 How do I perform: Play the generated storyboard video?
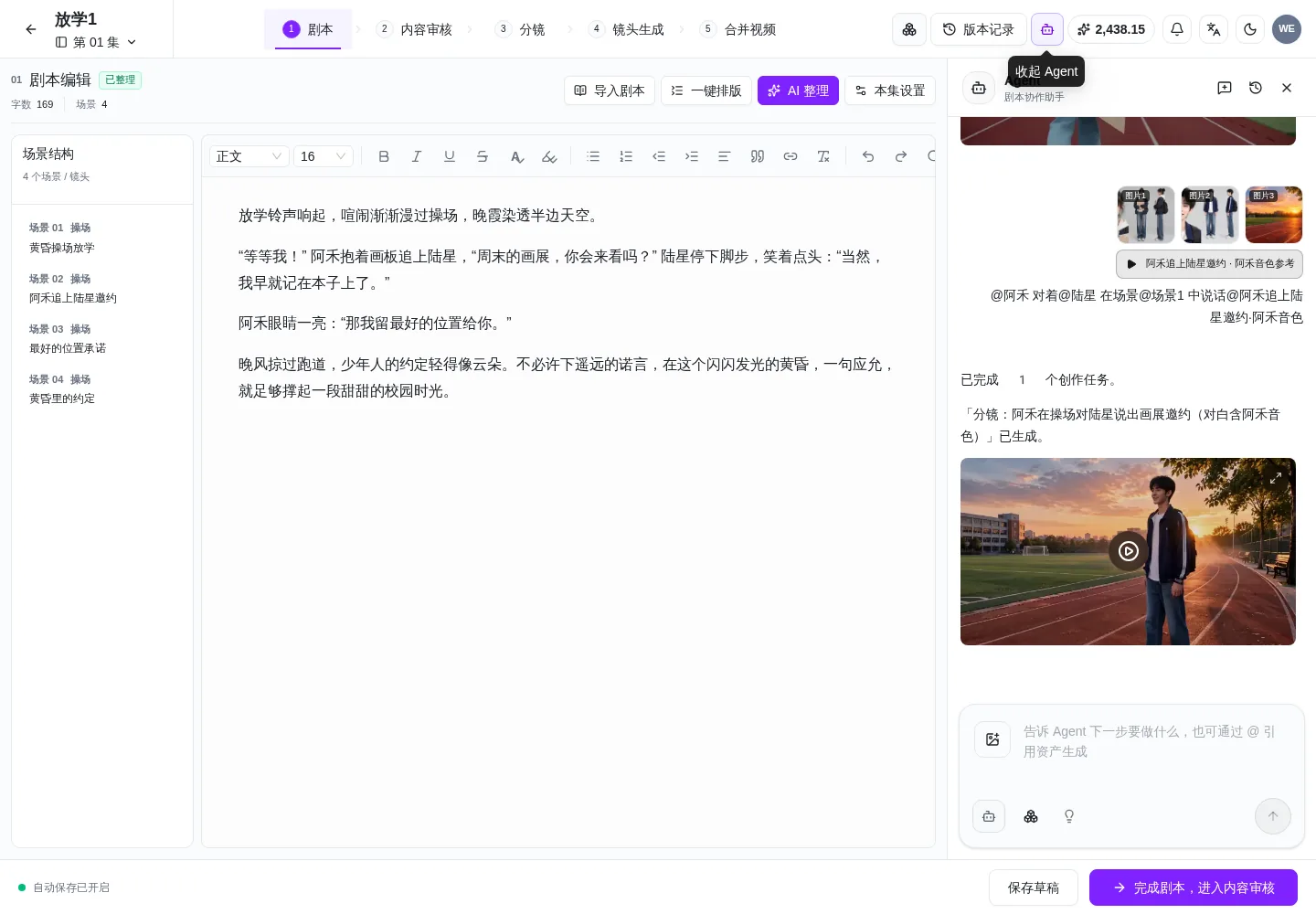[1128, 551]
